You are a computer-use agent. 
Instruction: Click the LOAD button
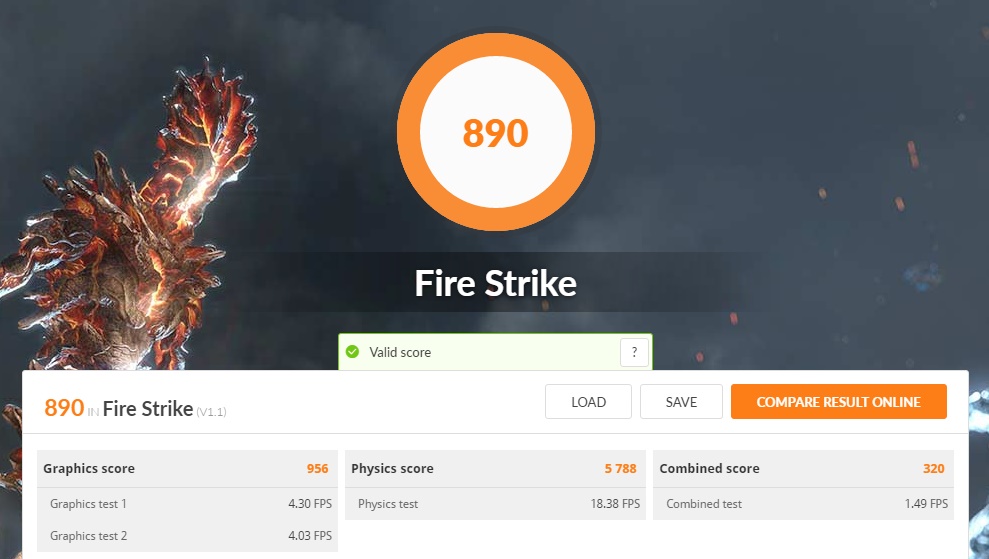coord(588,402)
